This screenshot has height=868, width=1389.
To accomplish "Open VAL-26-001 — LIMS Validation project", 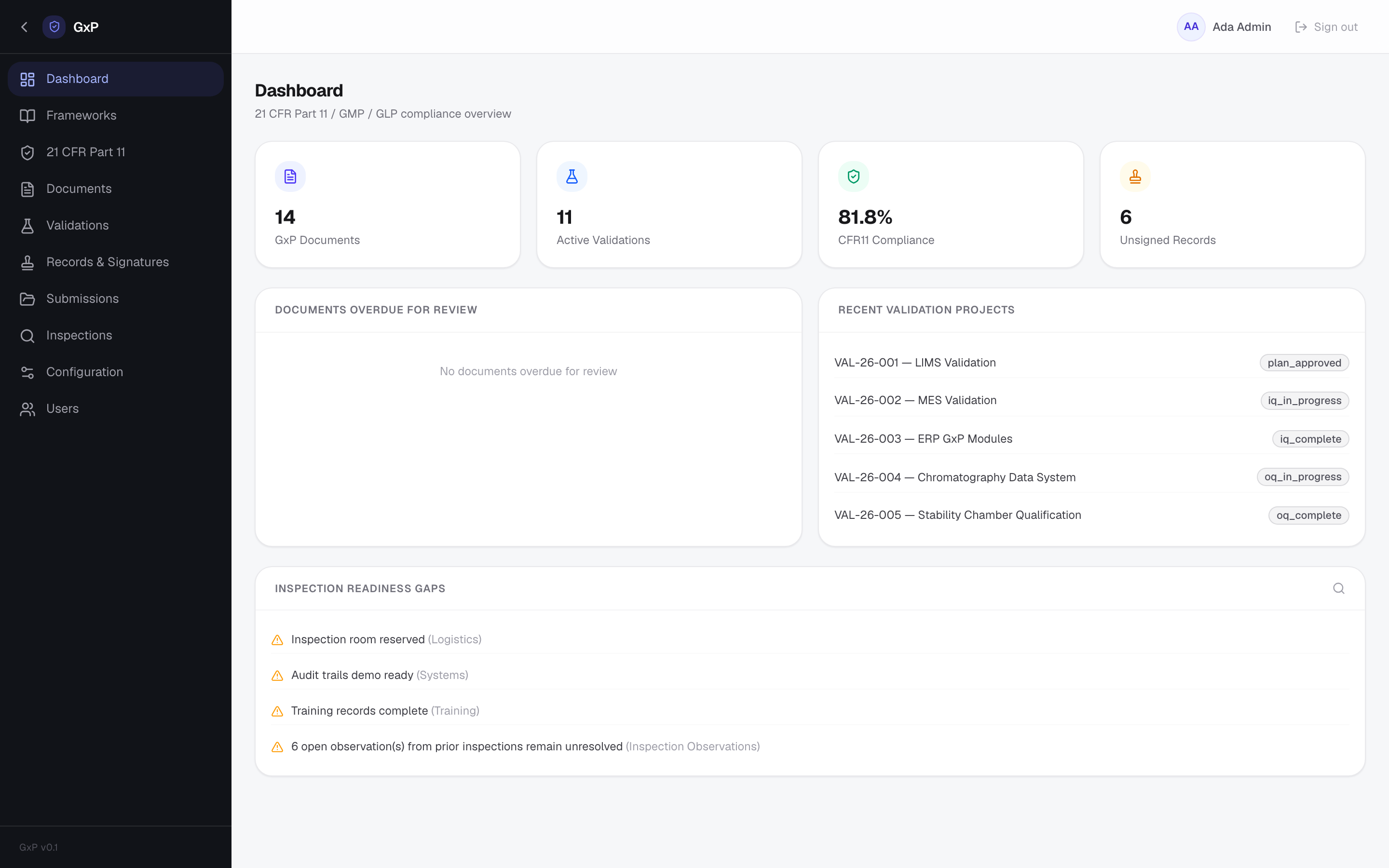I will [915, 363].
